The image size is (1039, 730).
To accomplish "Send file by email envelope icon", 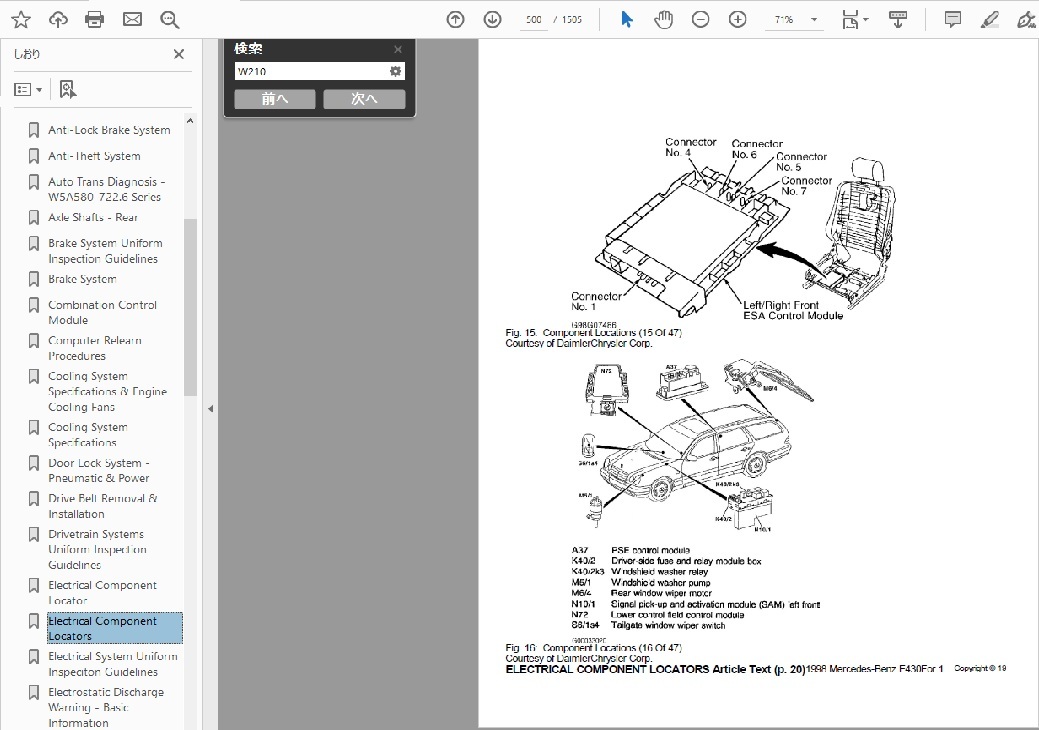I will 132,20.
